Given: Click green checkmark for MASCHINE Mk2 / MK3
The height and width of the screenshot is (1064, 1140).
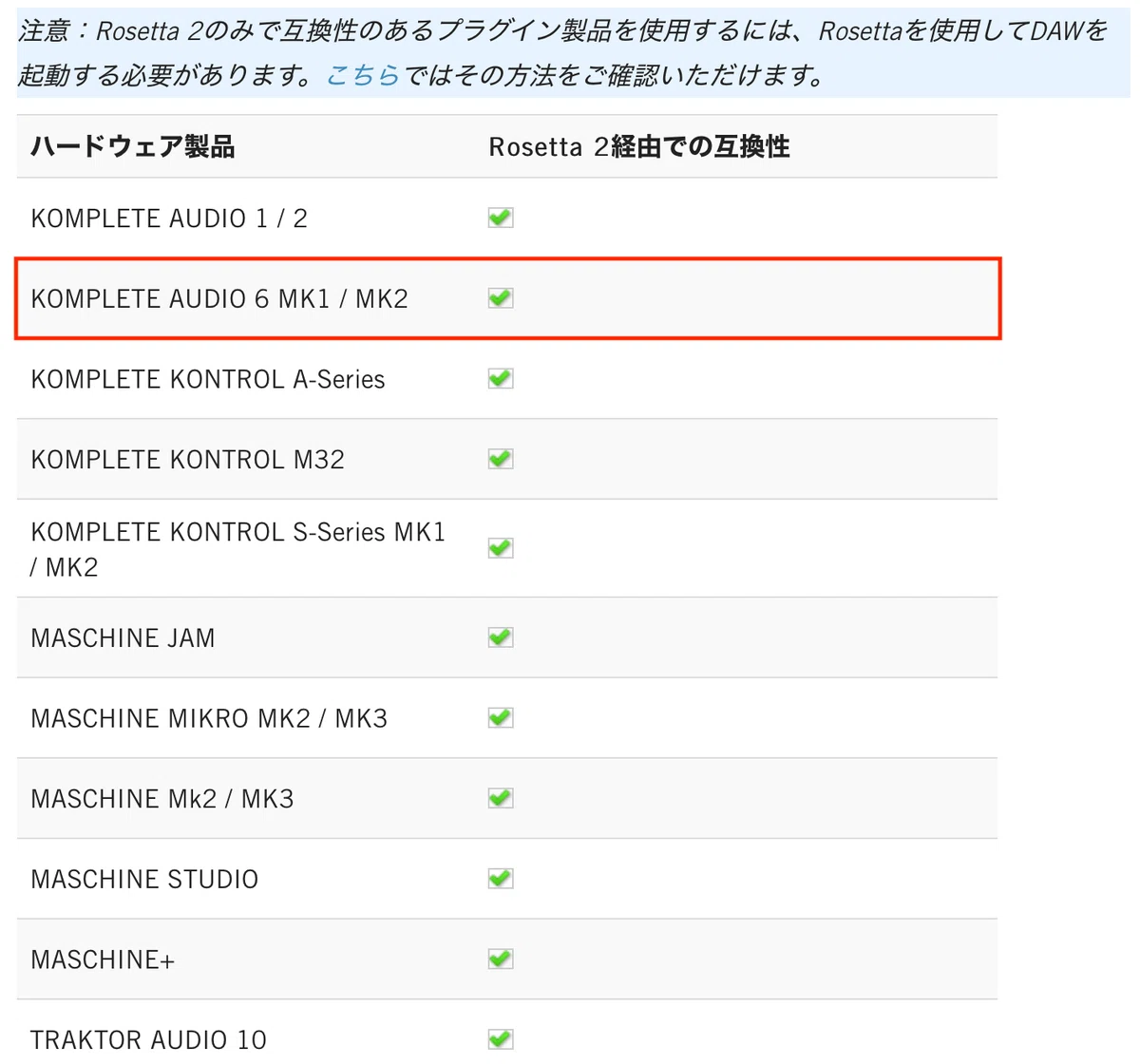Looking at the screenshot, I should 501,798.
